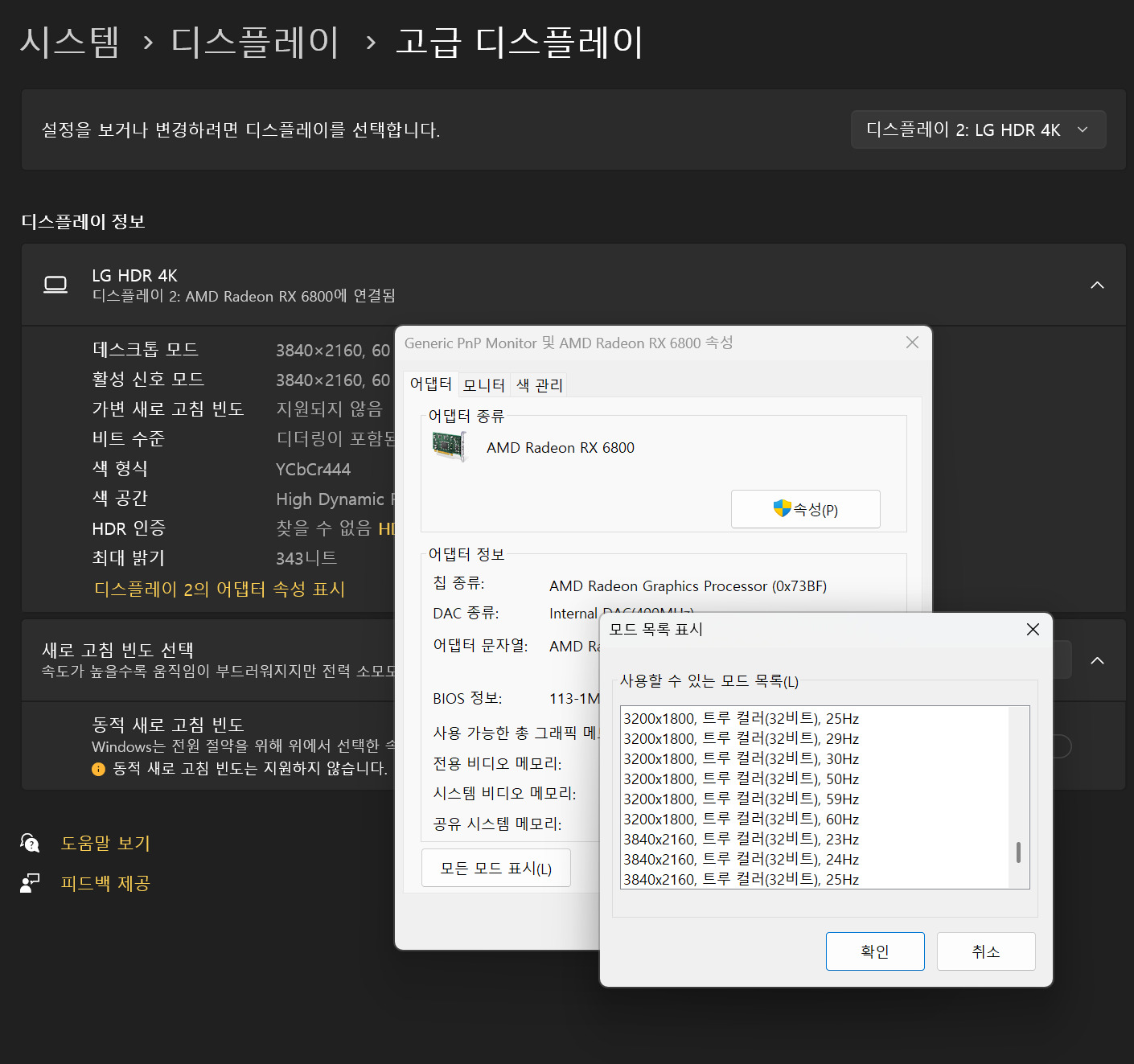Switch to the 모니터 tab
Image resolution: width=1134 pixels, height=1064 pixels.
(484, 385)
